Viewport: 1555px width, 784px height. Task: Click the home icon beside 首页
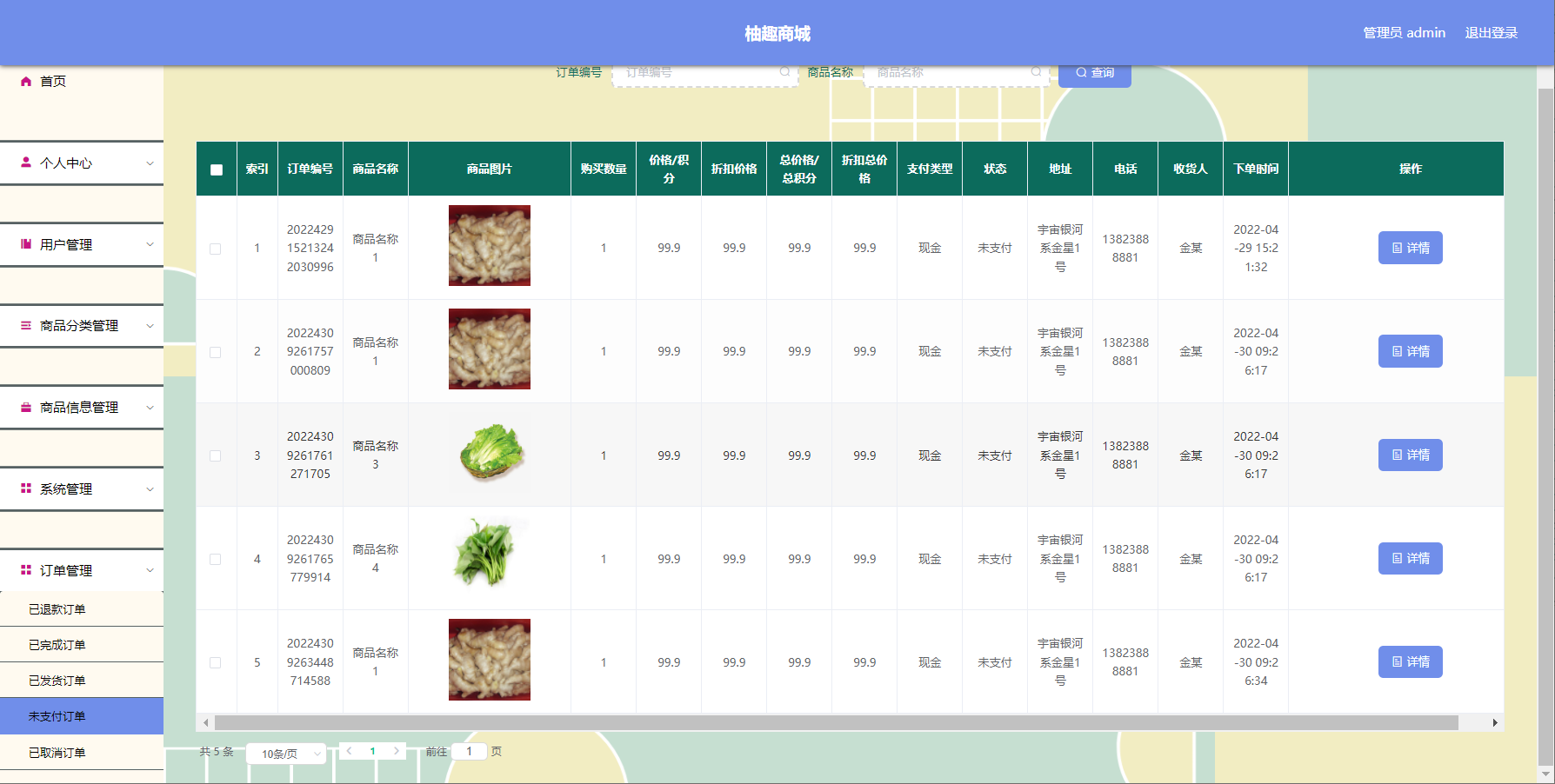26,82
